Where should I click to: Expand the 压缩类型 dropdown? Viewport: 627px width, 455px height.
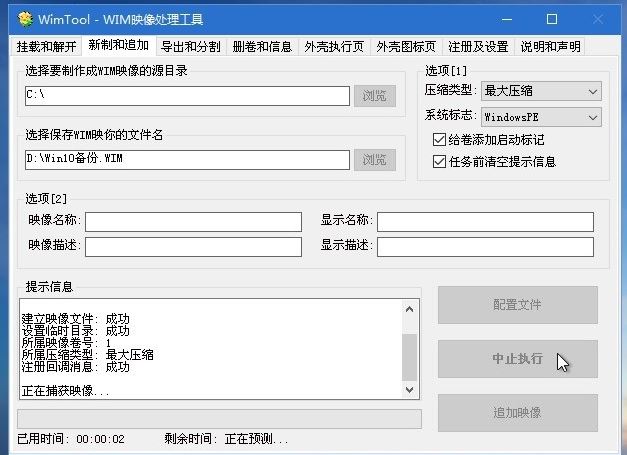[x=540, y=91]
